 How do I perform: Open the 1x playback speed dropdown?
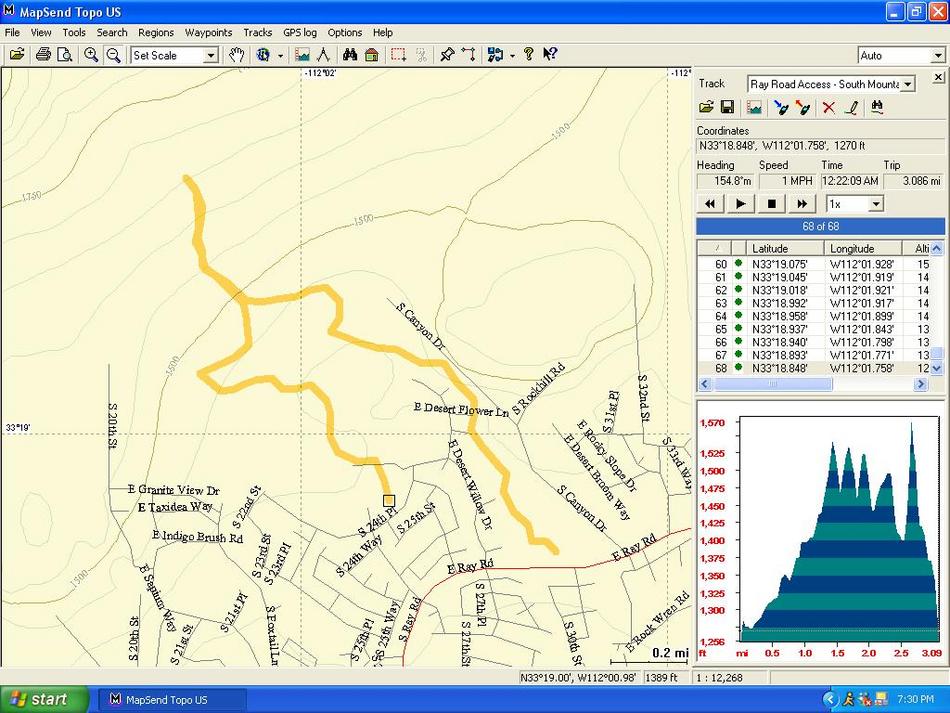[x=876, y=204]
